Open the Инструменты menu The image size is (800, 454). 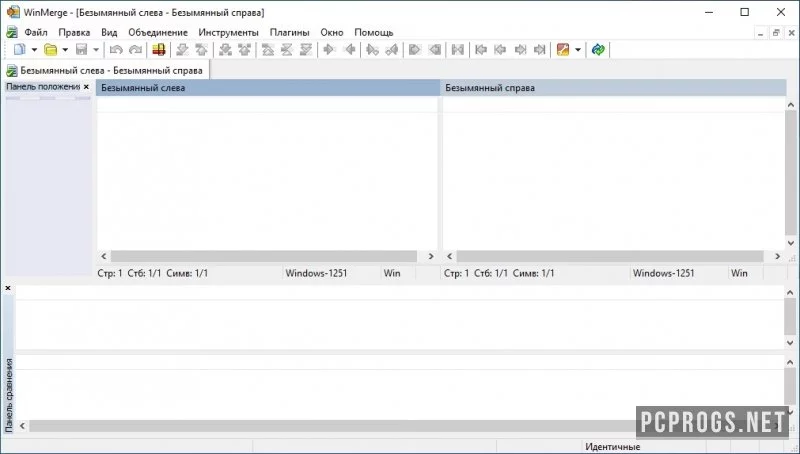(x=229, y=32)
